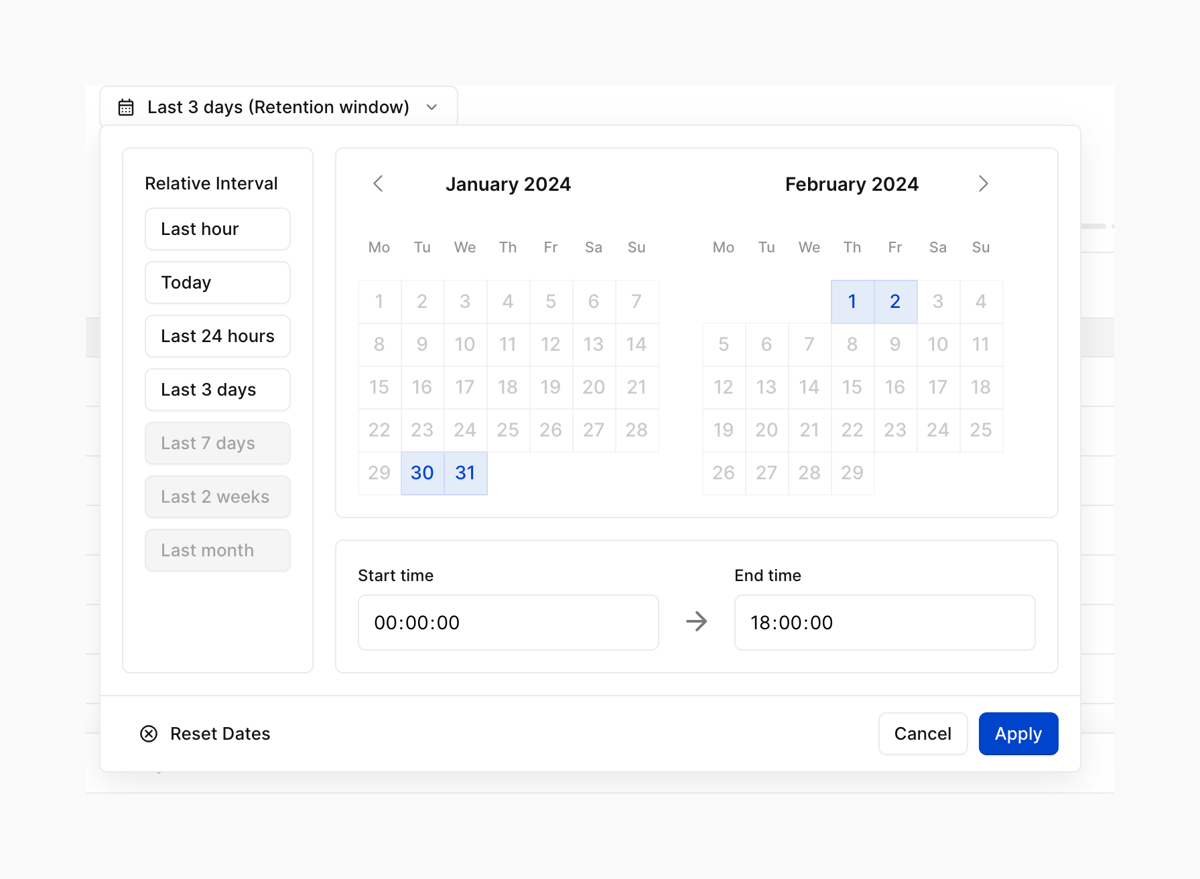The image size is (1200, 879).
Task: Click the Start time input field
Action: point(508,622)
